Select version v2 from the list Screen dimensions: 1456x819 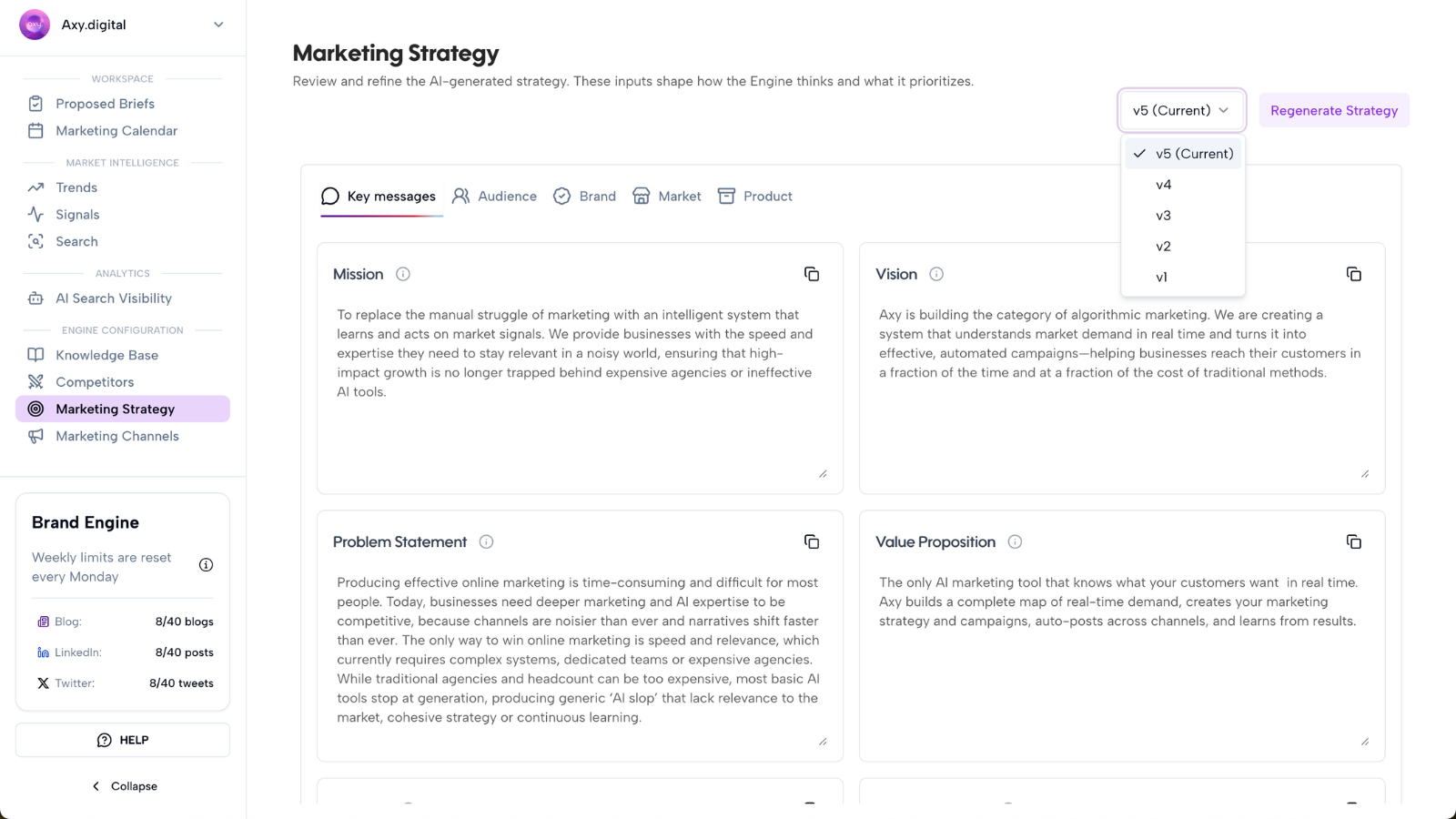[1183, 247]
